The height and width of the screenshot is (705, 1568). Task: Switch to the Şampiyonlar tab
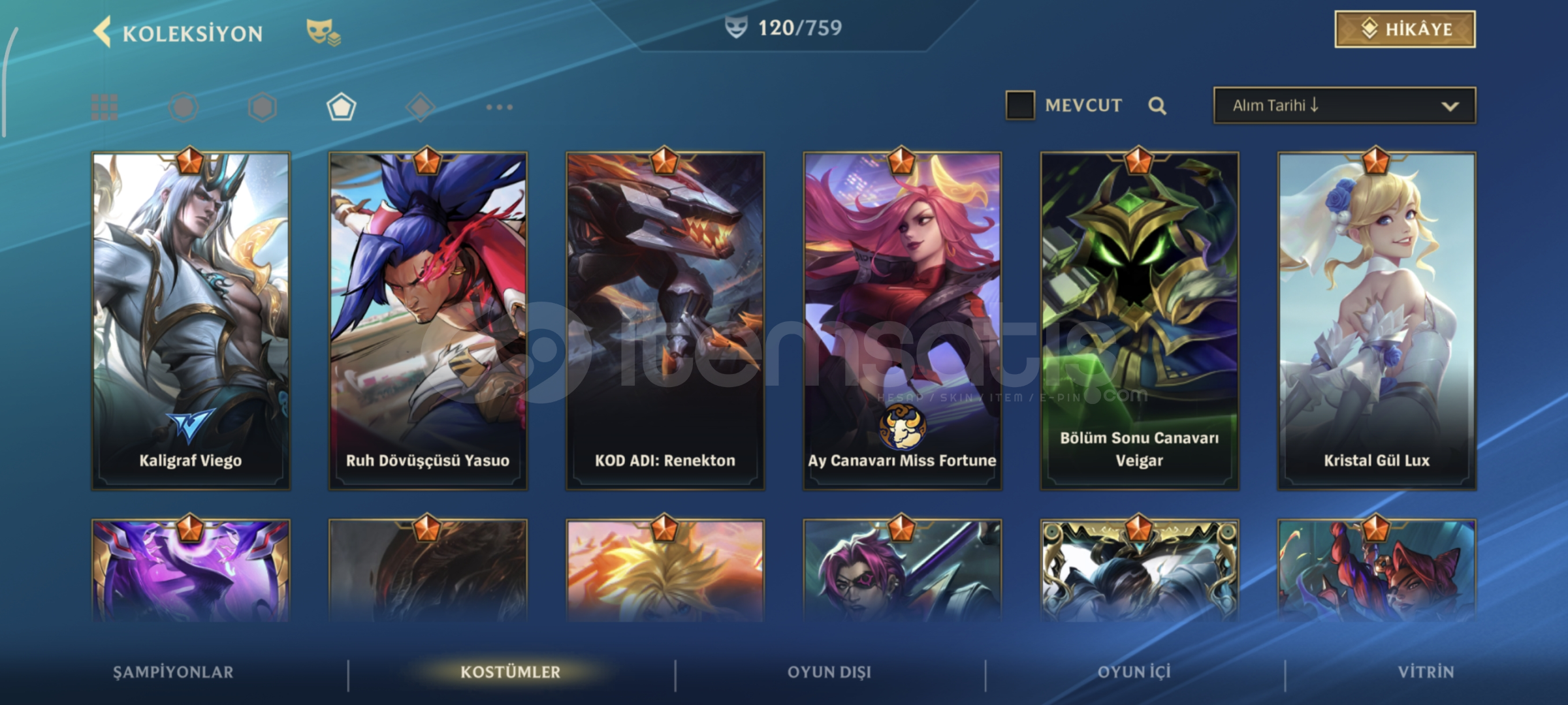pyautogui.click(x=173, y=672)
